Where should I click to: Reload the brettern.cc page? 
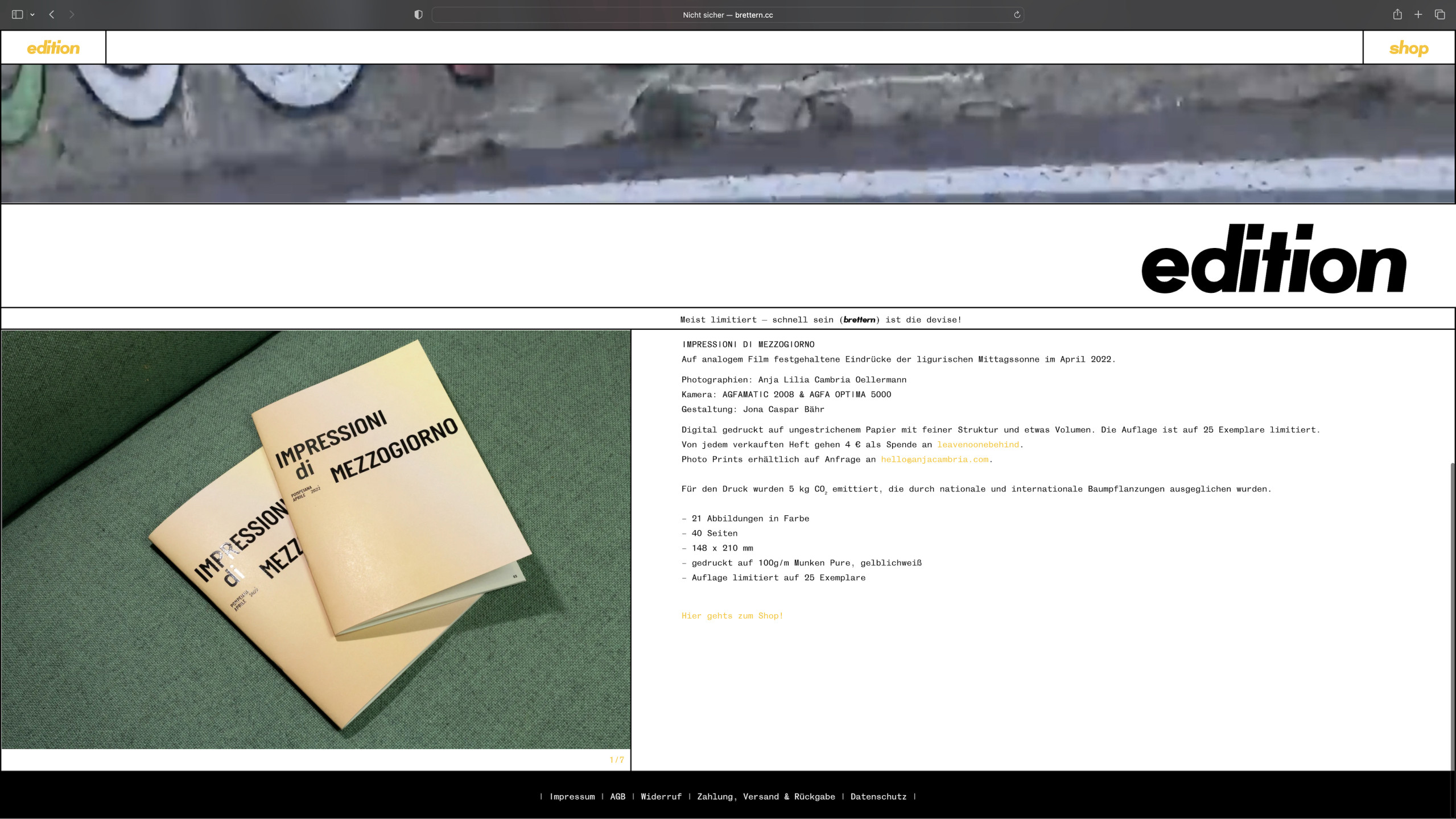pyautogui.click(x=1017, y=15)
